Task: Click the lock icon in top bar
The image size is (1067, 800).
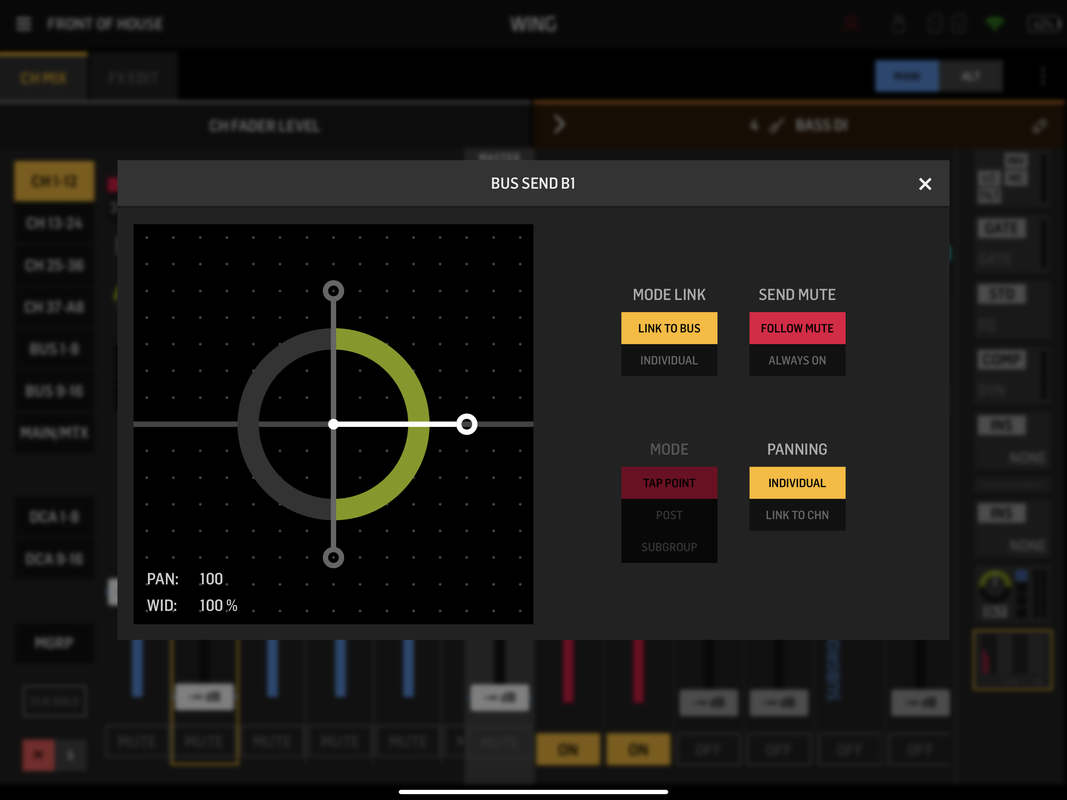Action: (899, 24)
